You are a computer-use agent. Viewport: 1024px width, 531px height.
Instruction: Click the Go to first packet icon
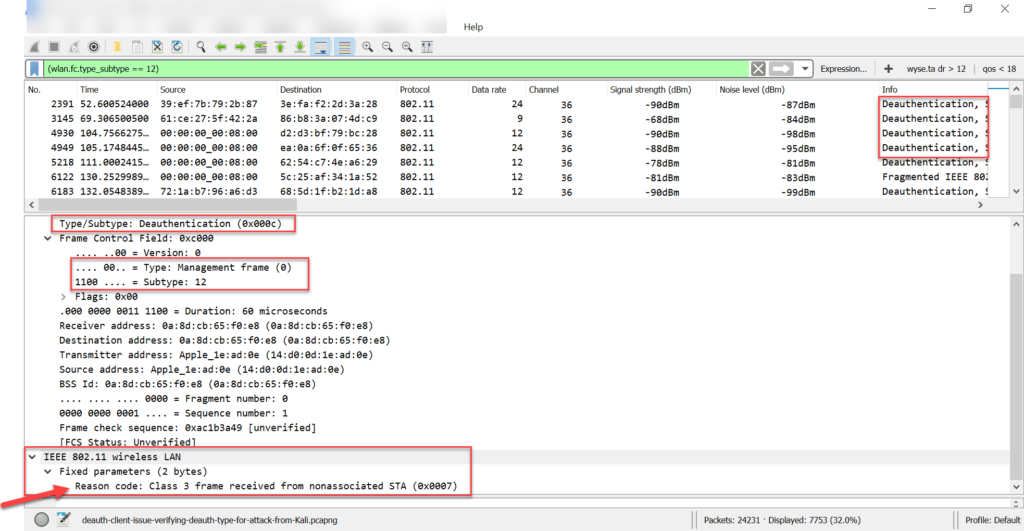pyautogui.click(x=281, y=47)
